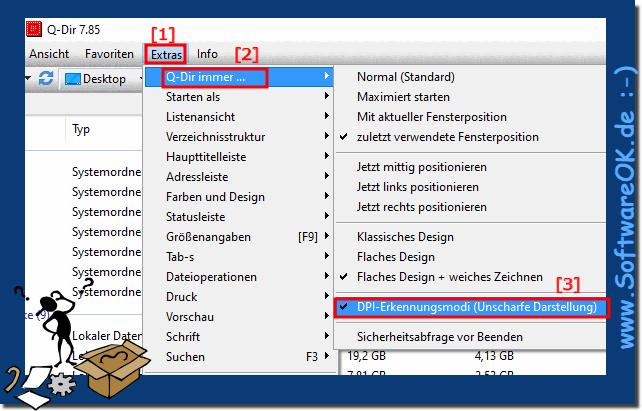642x411 pixels.
Task: Expand the Listenansicht submenu
Action: point(239,117)
